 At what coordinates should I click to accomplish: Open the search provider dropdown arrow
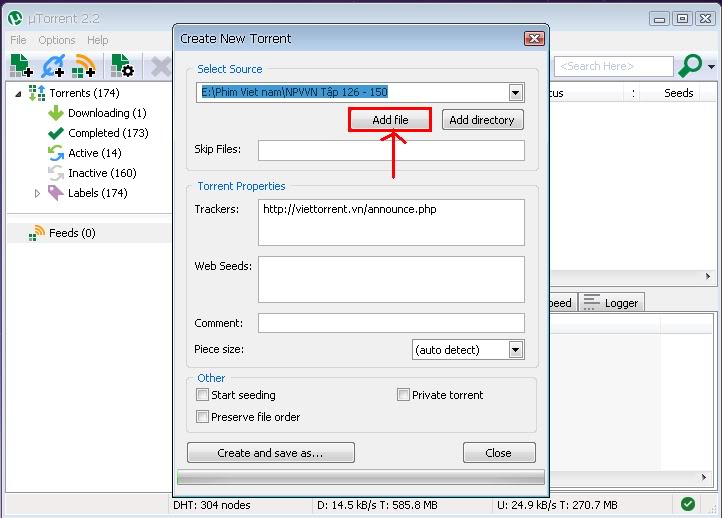coord(711,67)
